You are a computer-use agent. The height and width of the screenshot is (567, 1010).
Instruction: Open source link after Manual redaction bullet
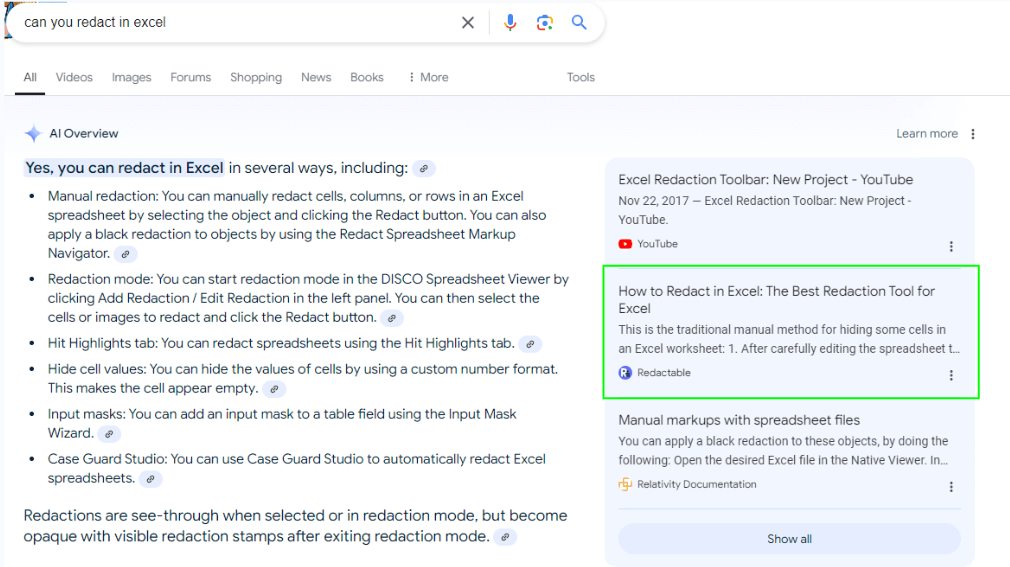point(126,254)
